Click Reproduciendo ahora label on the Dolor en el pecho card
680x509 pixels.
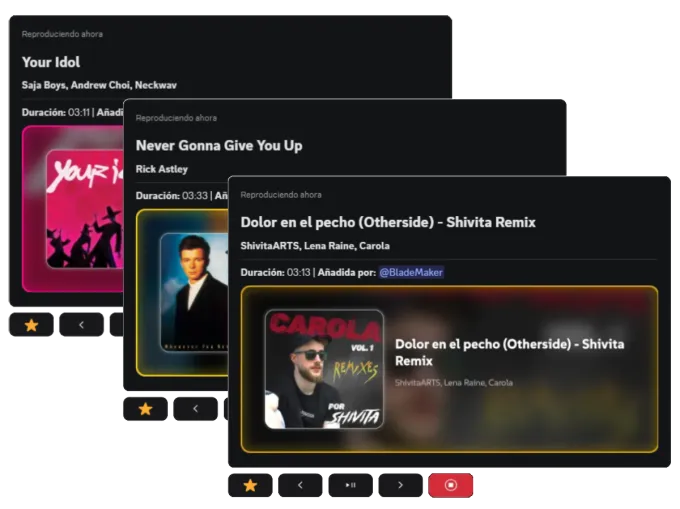[281, 195]
